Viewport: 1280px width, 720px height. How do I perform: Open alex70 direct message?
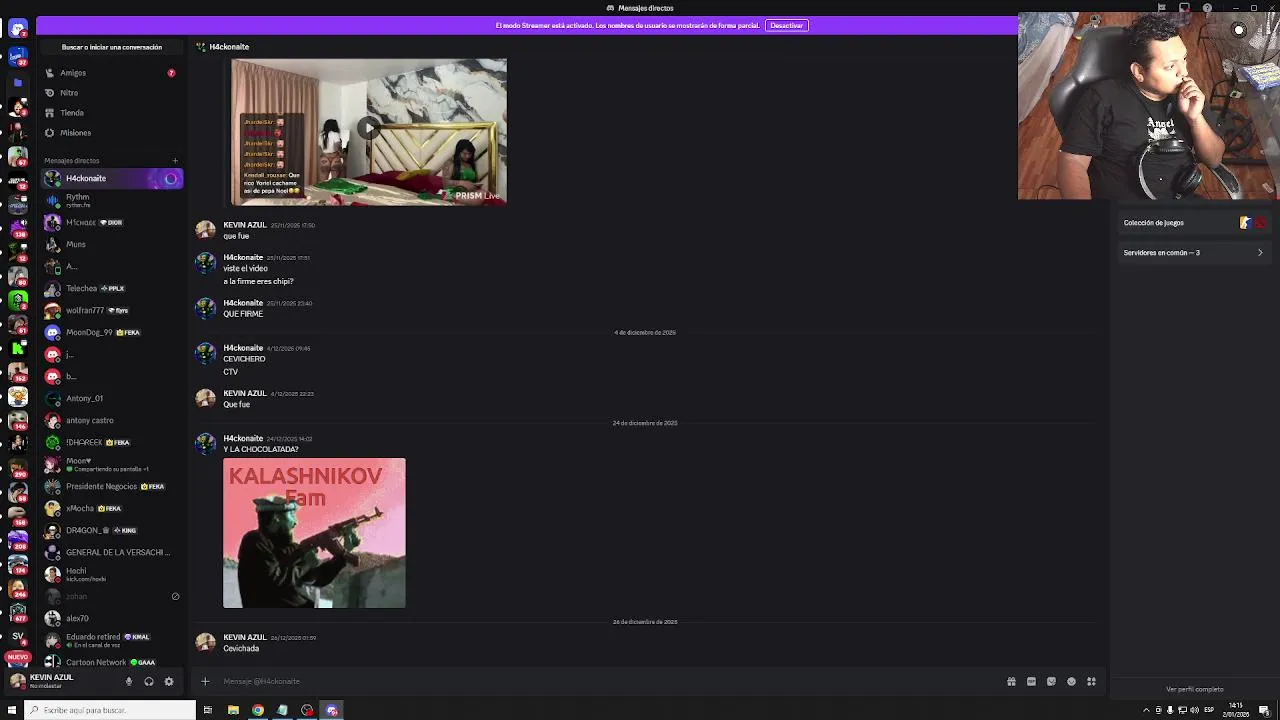(x=111, y=618)
